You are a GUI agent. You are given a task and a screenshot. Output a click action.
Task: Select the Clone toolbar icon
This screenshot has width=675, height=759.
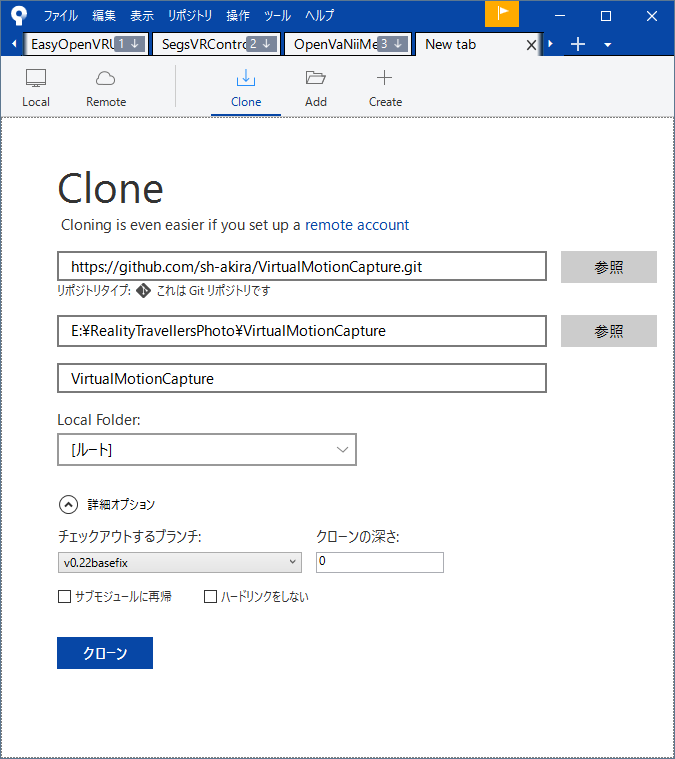point(246,88)
